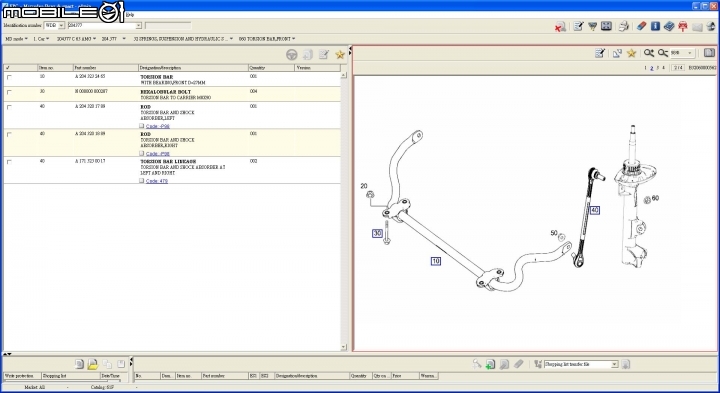Screen dimensions: 720x393
Task: Open the book catalog icon
Action: coord(669,26)
